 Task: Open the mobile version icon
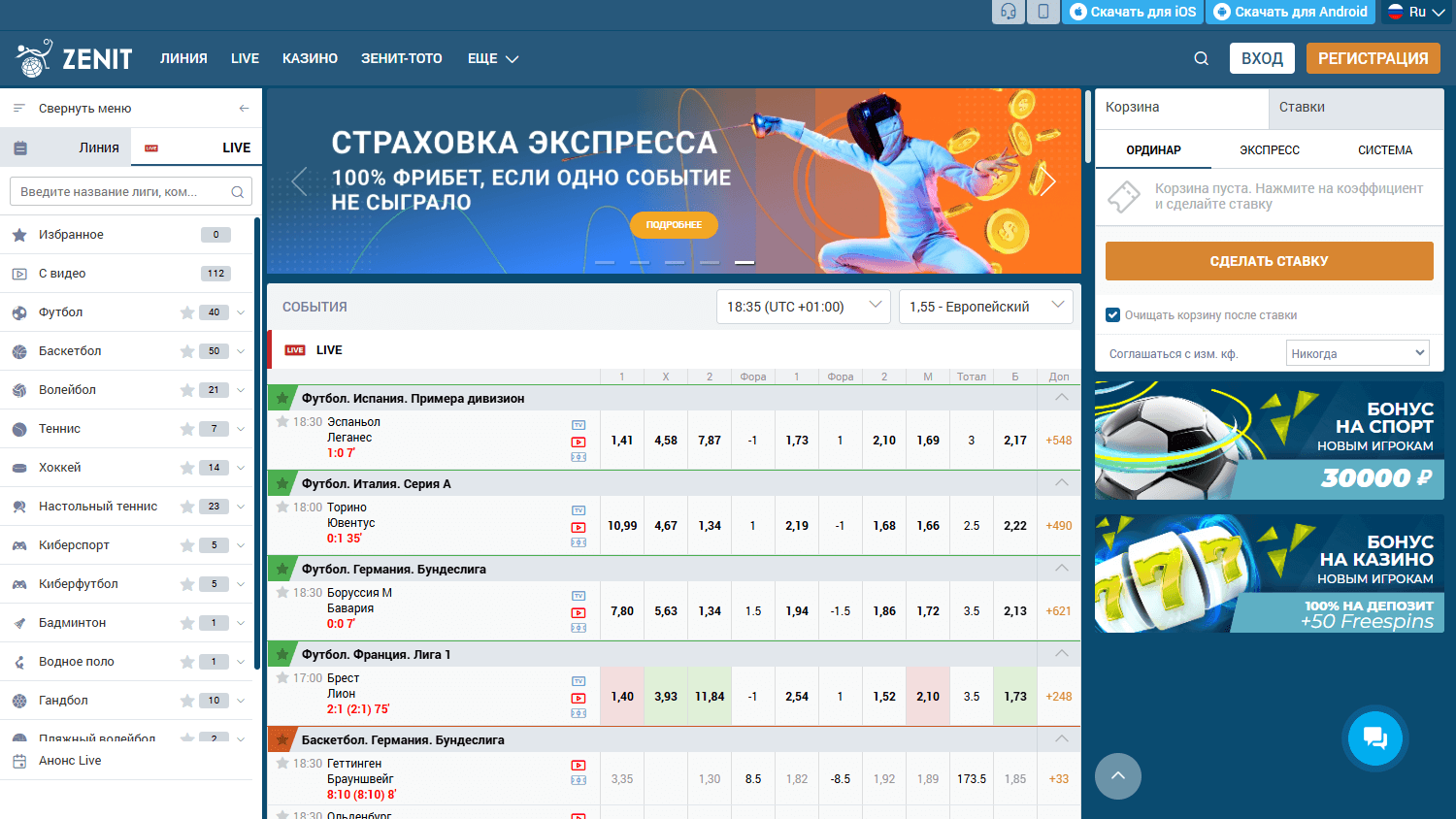pos(1043,12)
